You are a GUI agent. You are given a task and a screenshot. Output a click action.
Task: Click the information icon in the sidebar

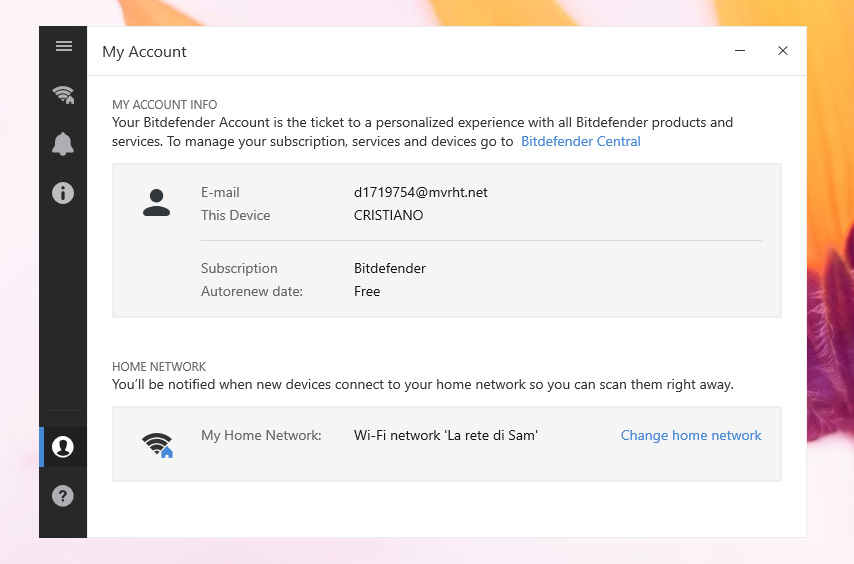63,193
